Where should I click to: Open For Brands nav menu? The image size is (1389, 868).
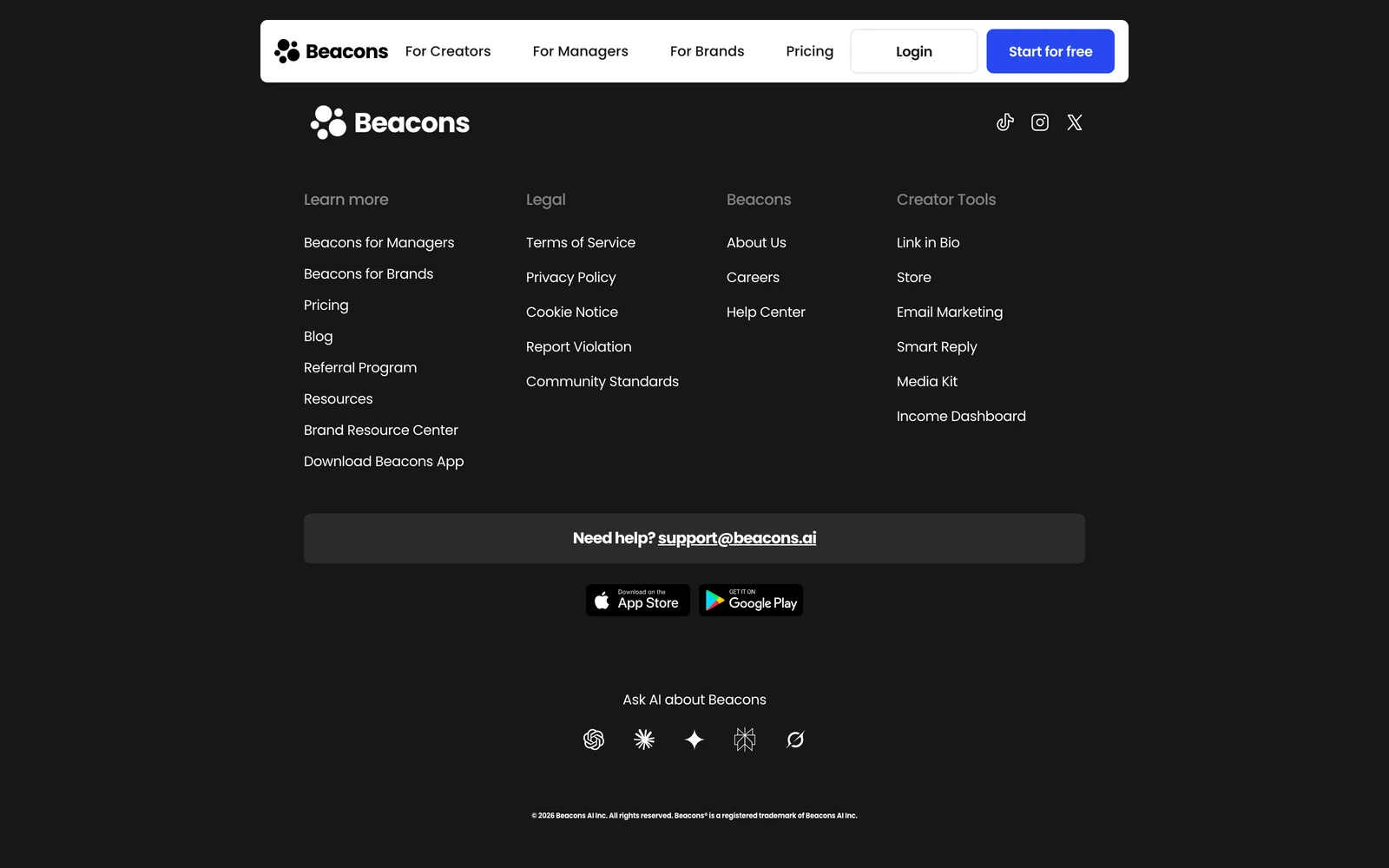click(708, 51)
